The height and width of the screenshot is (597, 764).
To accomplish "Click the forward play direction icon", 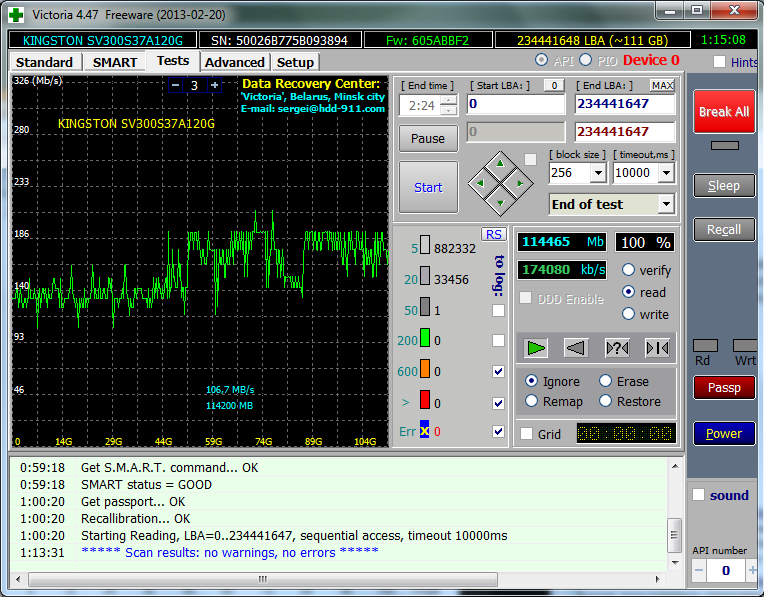I will [x=537, y=348].
